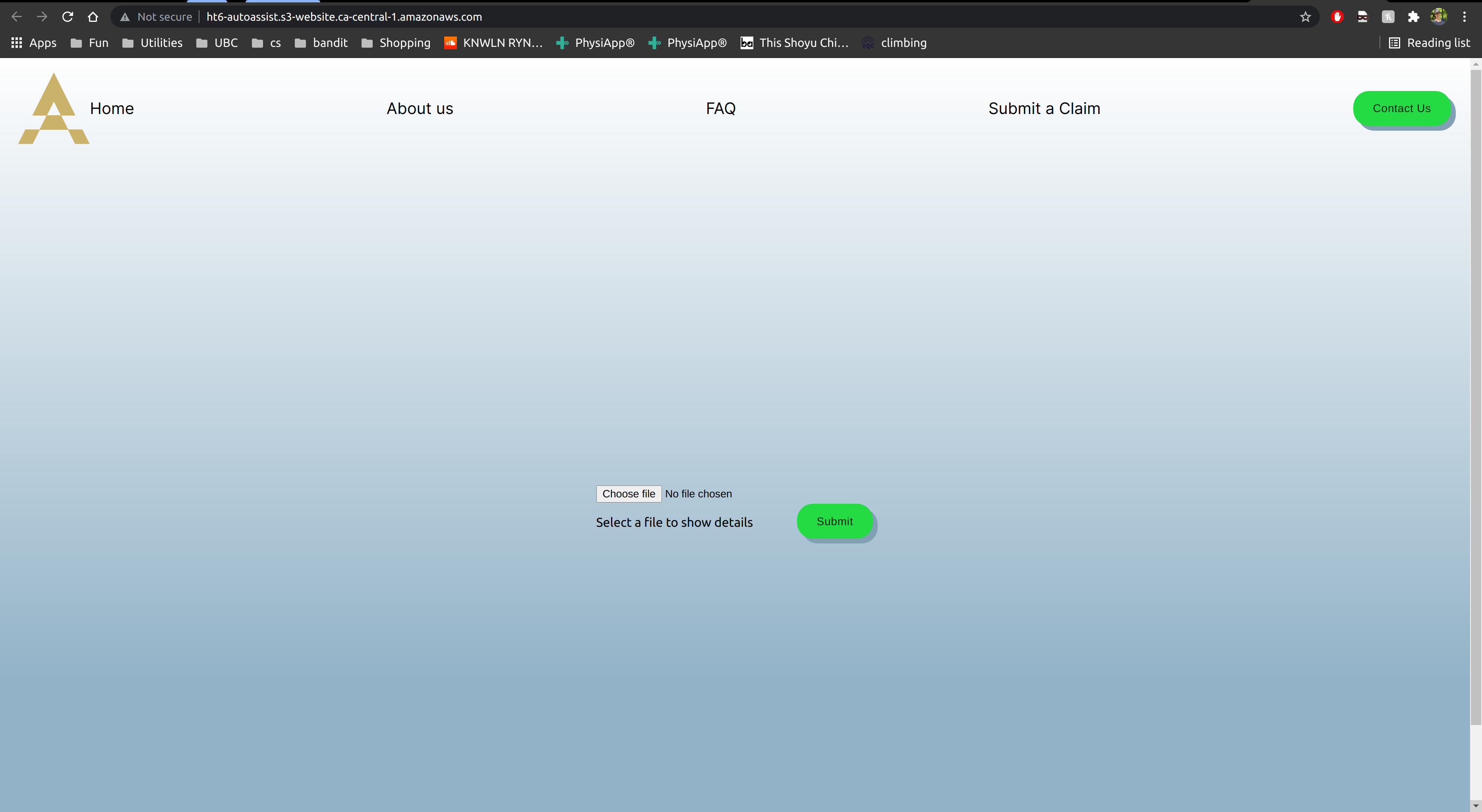
Task: Expand the Utilities bookmarks folder
Action: pyautogui.click(x=153, y=43)
